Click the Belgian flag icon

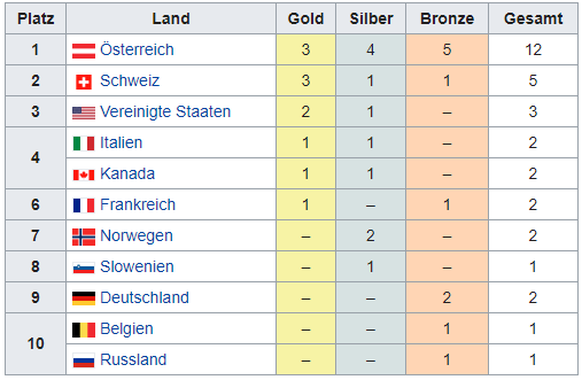pyautogui.click(x=84, y=330)
